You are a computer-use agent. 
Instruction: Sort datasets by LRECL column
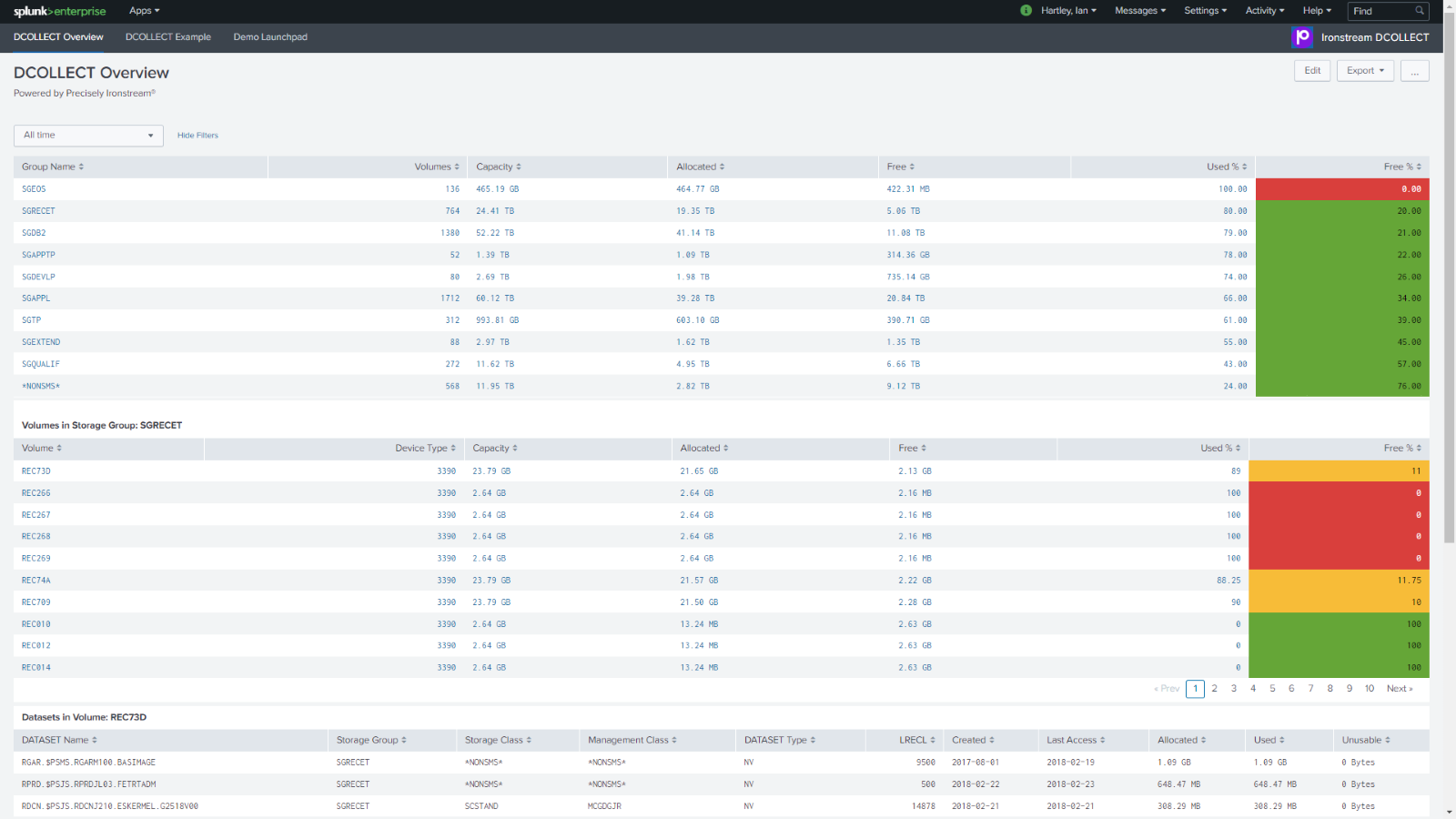click(917, 740)
